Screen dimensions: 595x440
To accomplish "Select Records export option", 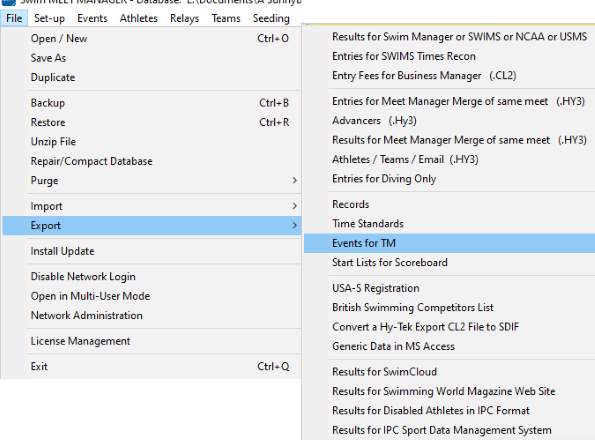I will pos(449,204).
